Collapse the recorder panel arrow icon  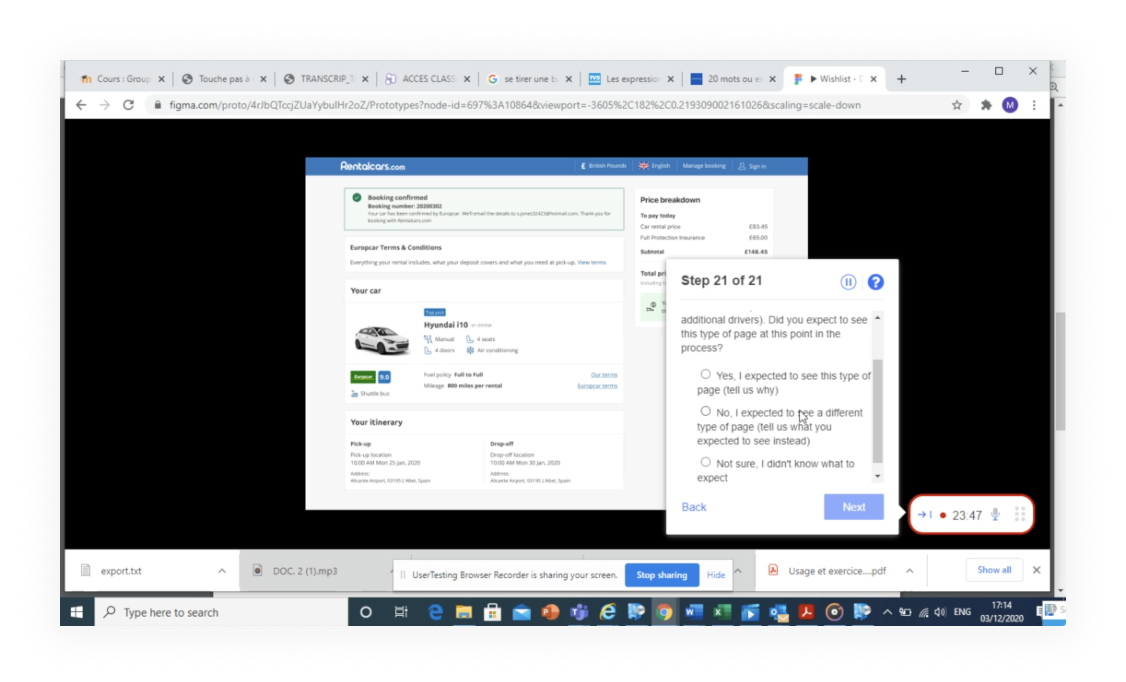click(x=923, y=515)
